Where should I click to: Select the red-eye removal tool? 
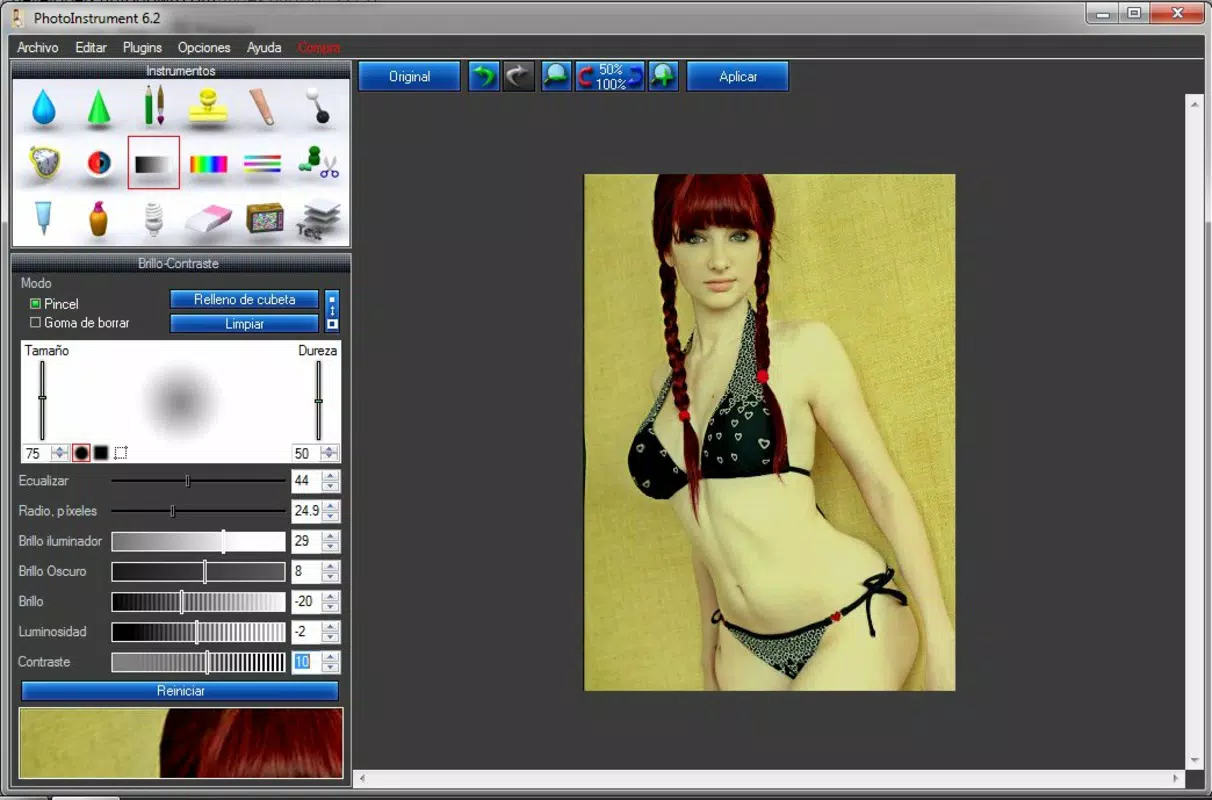click(98, 163)
